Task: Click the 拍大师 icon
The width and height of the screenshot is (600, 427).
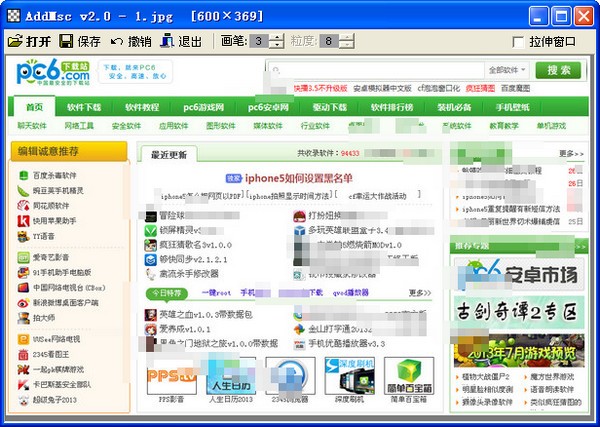Action: click(23, 318)
